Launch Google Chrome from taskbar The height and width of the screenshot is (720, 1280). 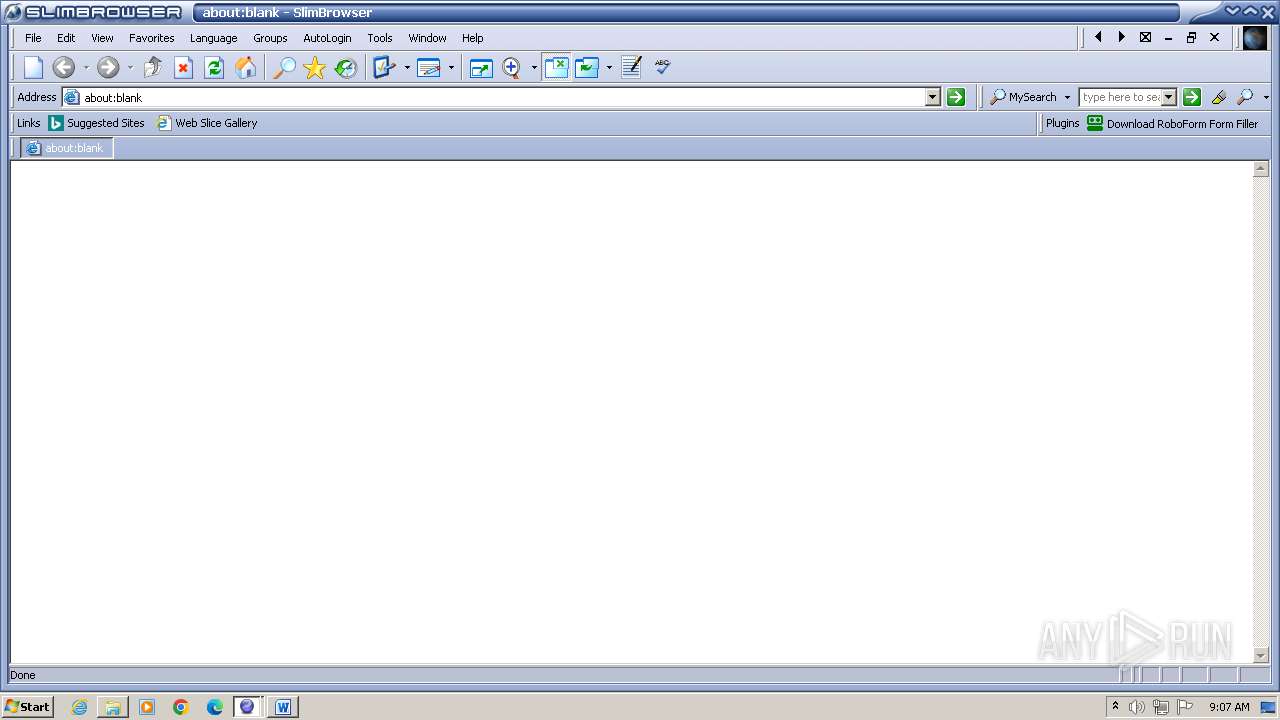tap(181, 707)
